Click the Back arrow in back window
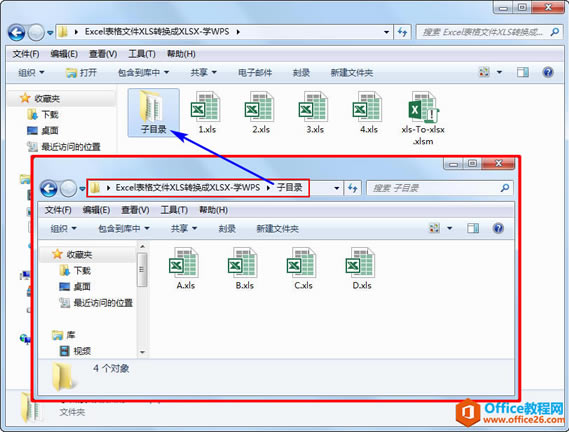 [17, 33]
